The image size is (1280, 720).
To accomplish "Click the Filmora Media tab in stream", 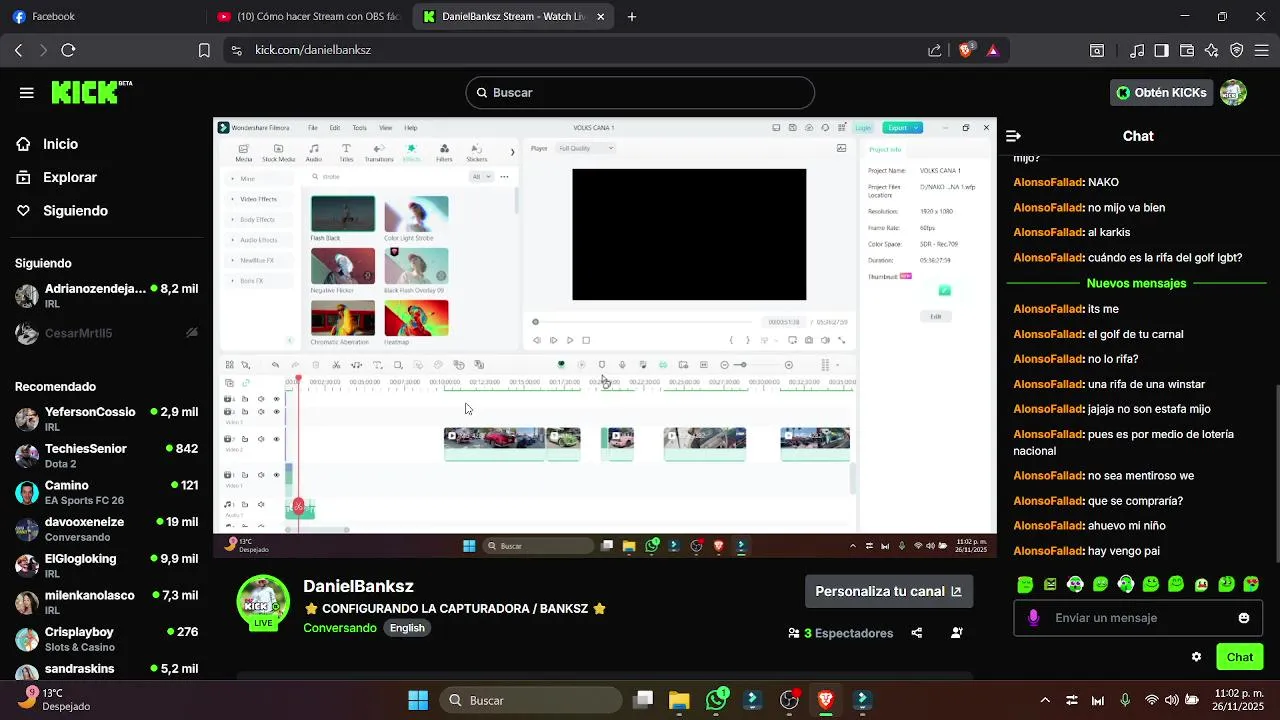I will coord(243,153).
